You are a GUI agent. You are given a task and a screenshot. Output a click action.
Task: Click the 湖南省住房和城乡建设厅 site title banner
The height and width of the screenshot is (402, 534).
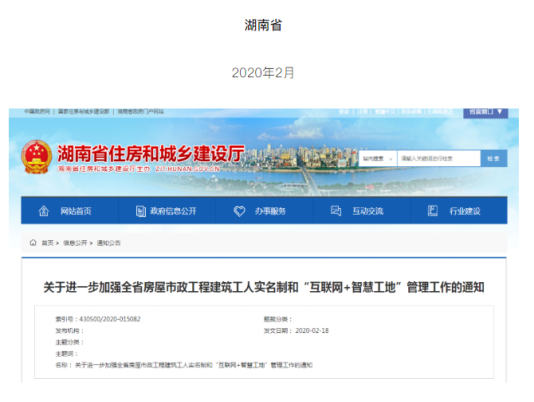coord(151,154)
